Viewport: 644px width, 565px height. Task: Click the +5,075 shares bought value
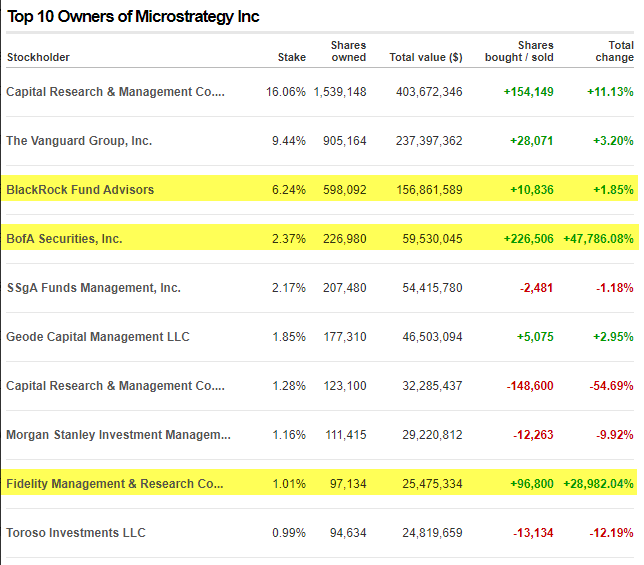coord(535,337)
